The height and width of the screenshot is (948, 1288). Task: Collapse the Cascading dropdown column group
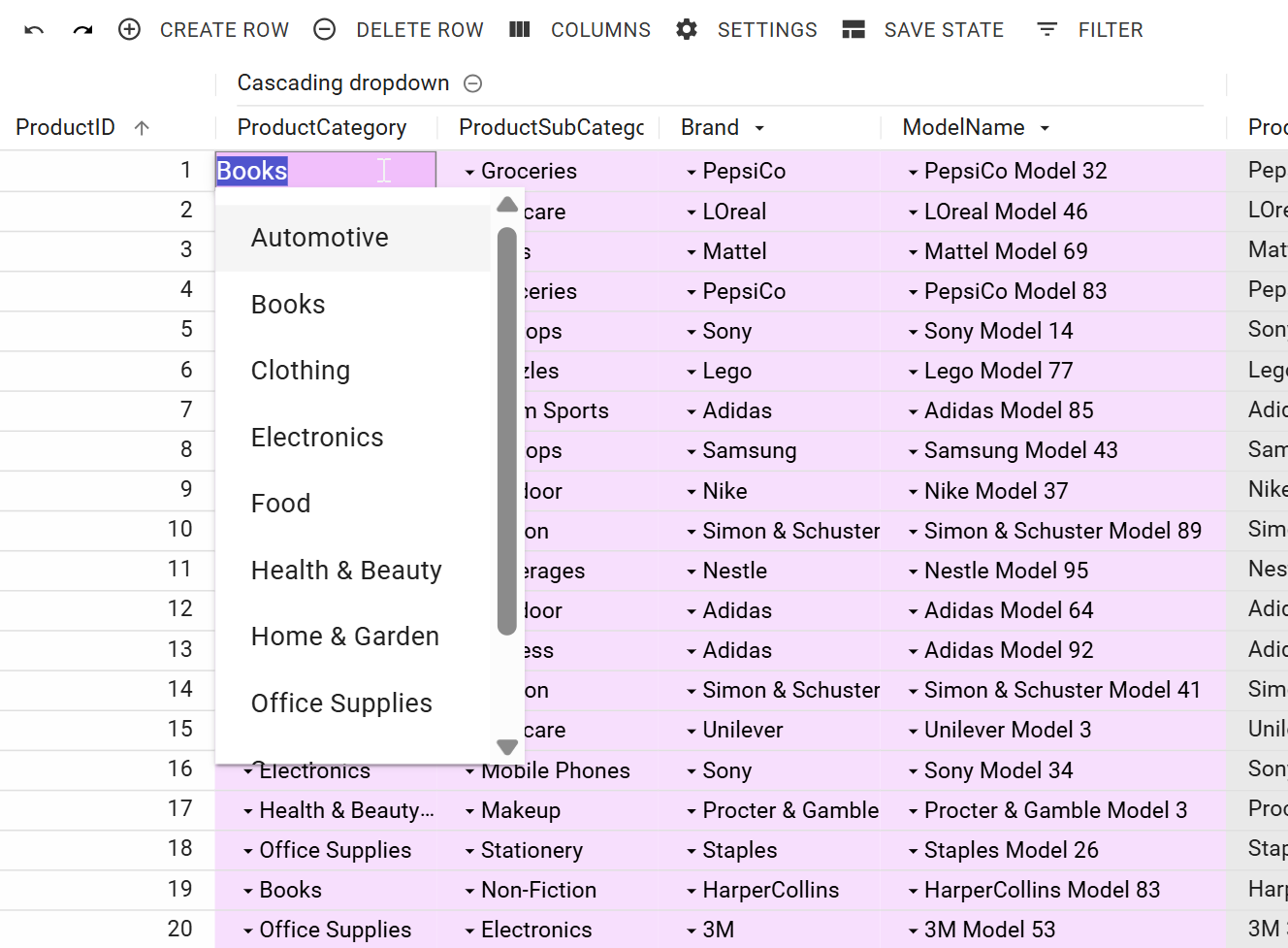pos(473,83)
